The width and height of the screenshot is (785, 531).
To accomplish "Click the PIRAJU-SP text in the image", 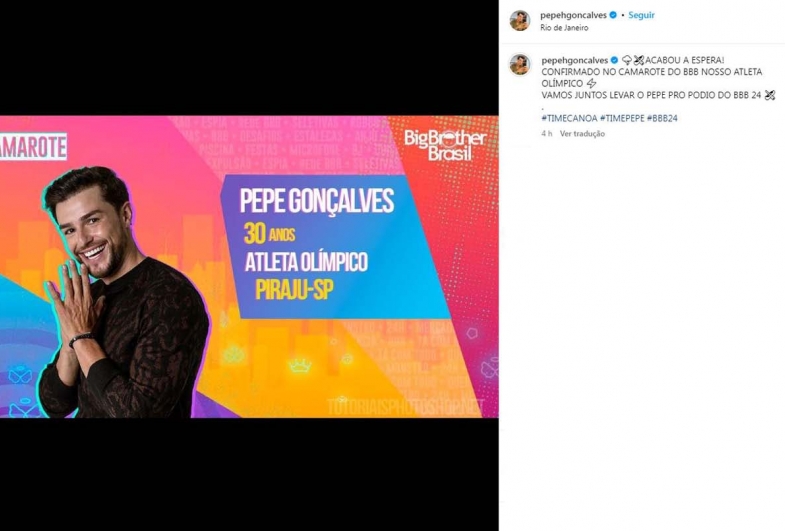I will point(294,289).
